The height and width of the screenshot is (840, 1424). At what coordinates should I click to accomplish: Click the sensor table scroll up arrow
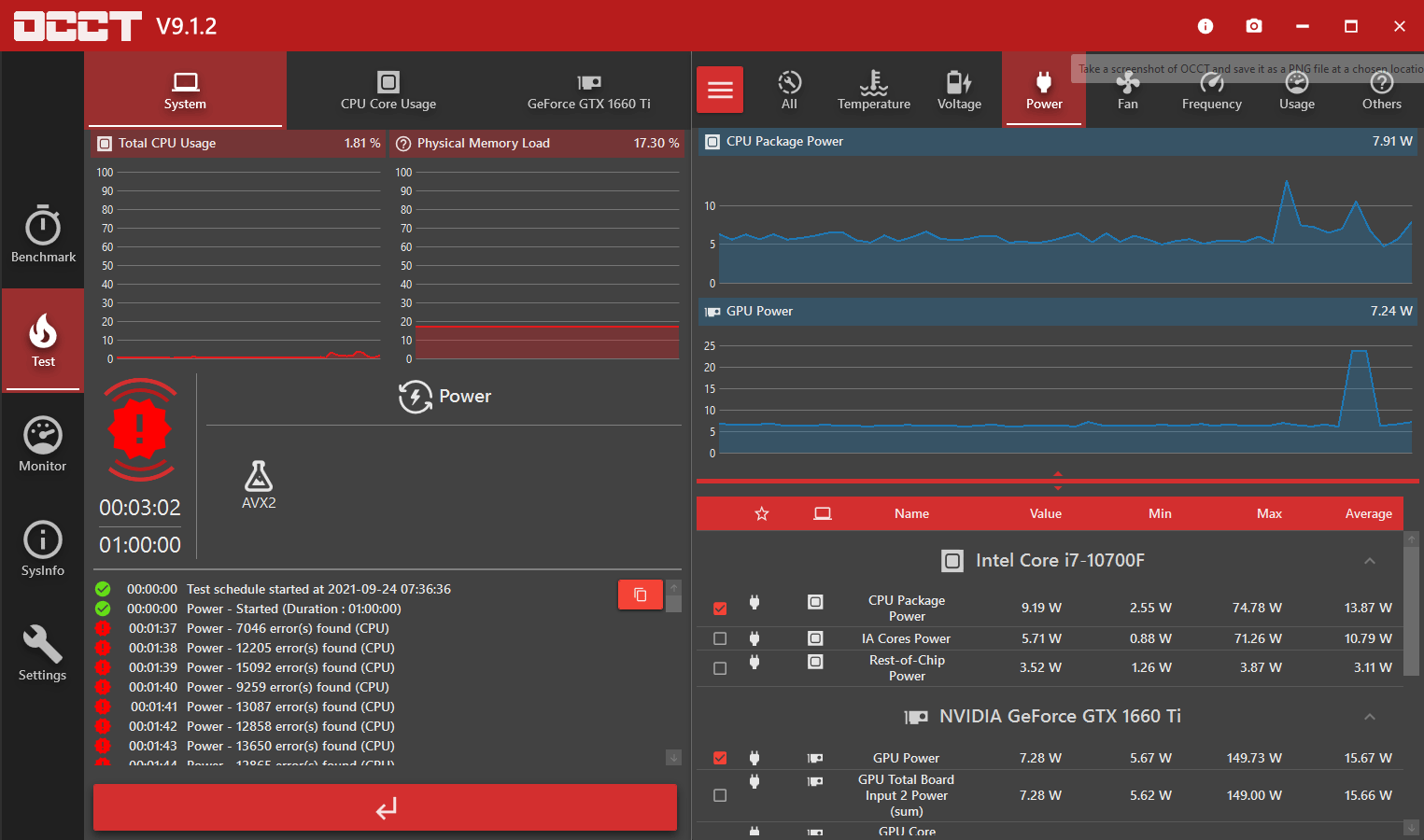tap(1411, 539)
